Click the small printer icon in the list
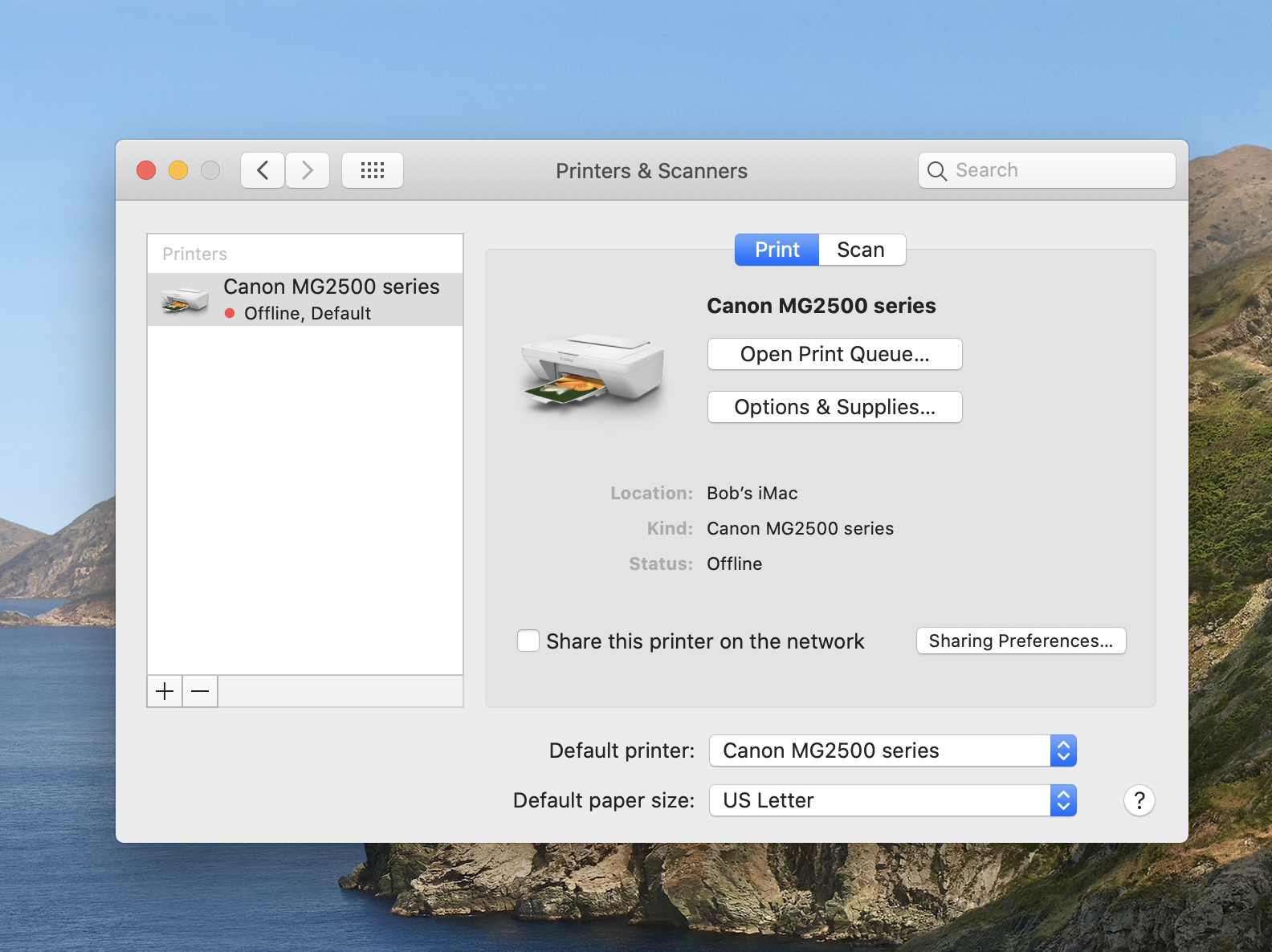 [x=185, y=299]
